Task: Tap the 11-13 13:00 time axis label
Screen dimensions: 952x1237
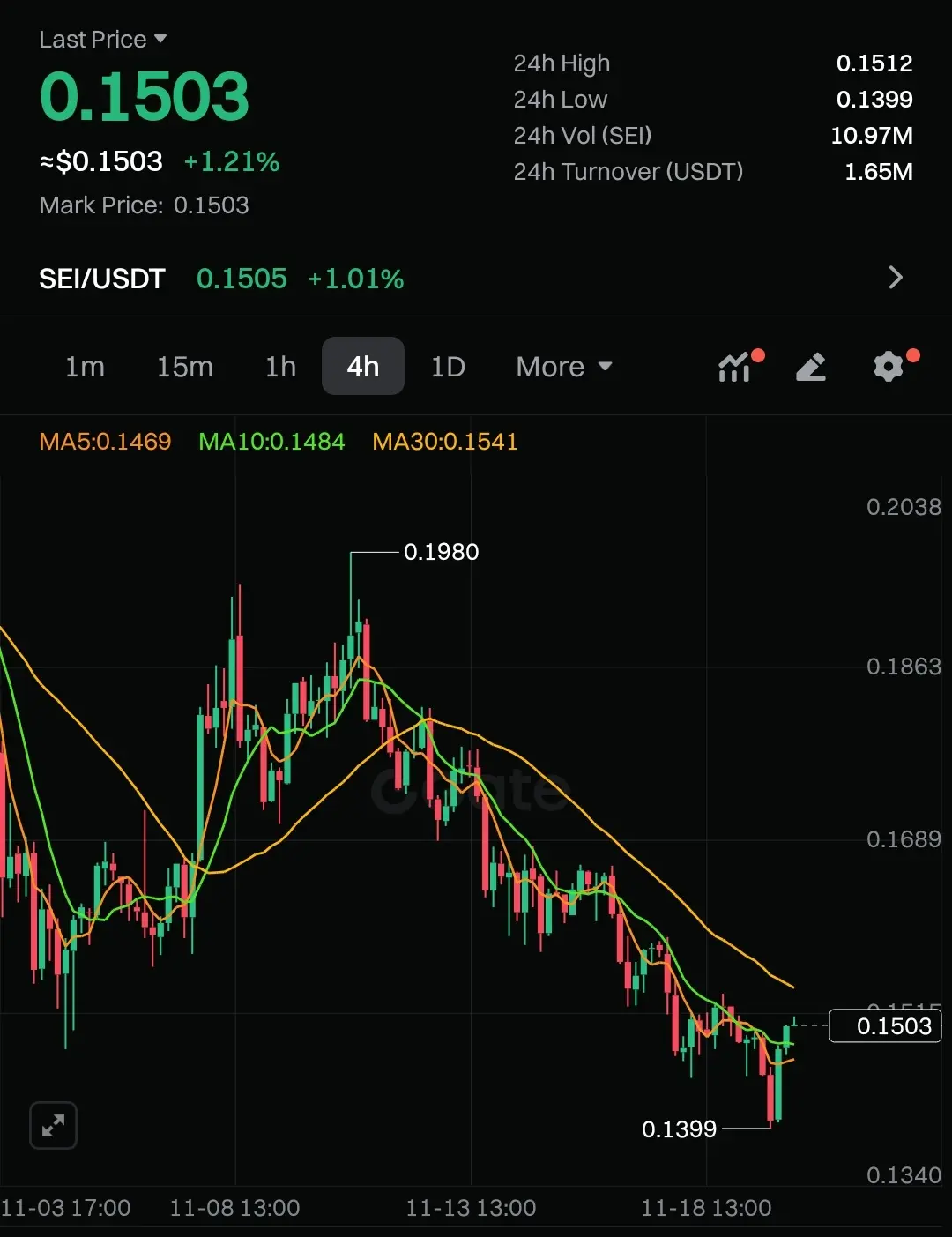Action: pyautogui.click(x=471, y=1208)
